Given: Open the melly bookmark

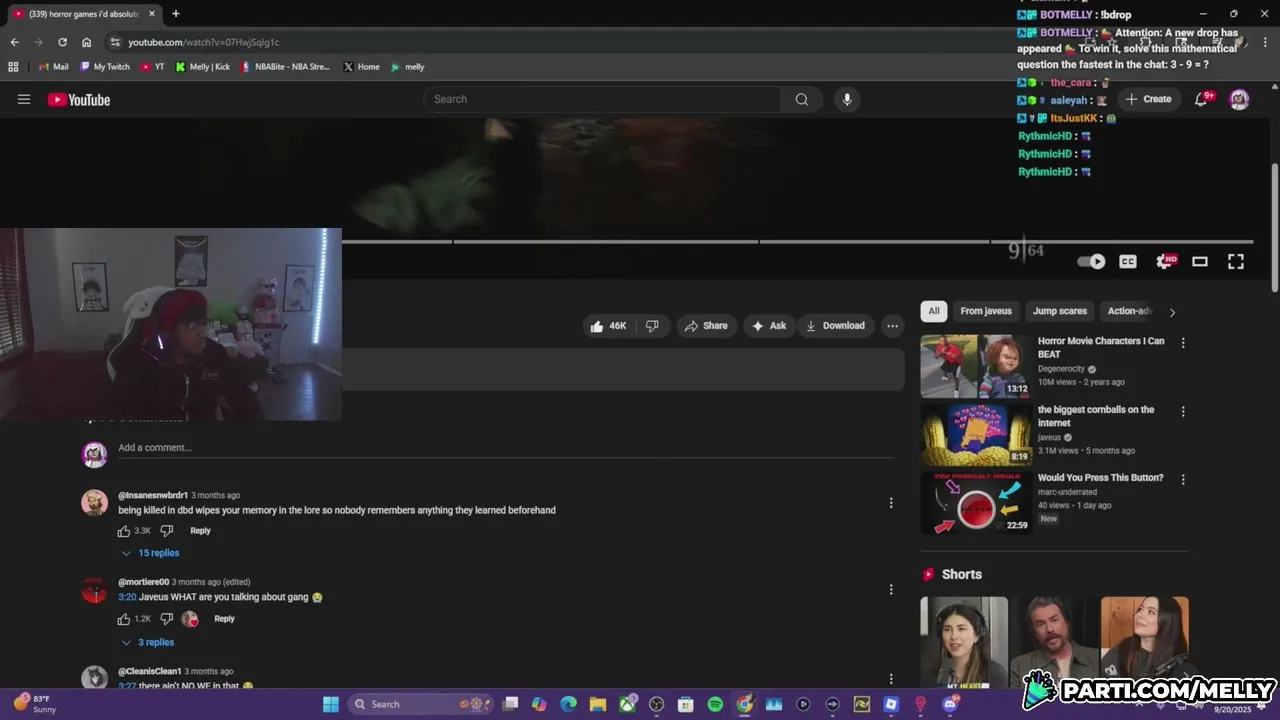Looking at the screenshot, I should (408, 67).
